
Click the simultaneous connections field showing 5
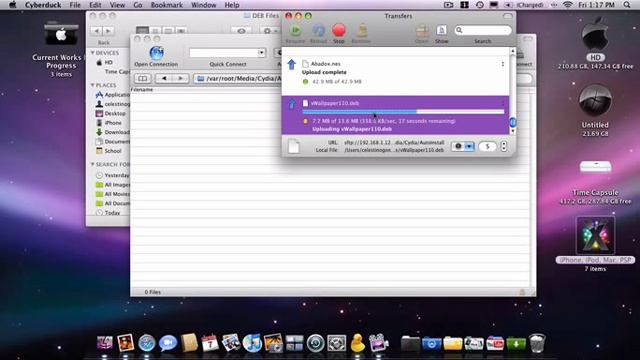tap(487, 147)
